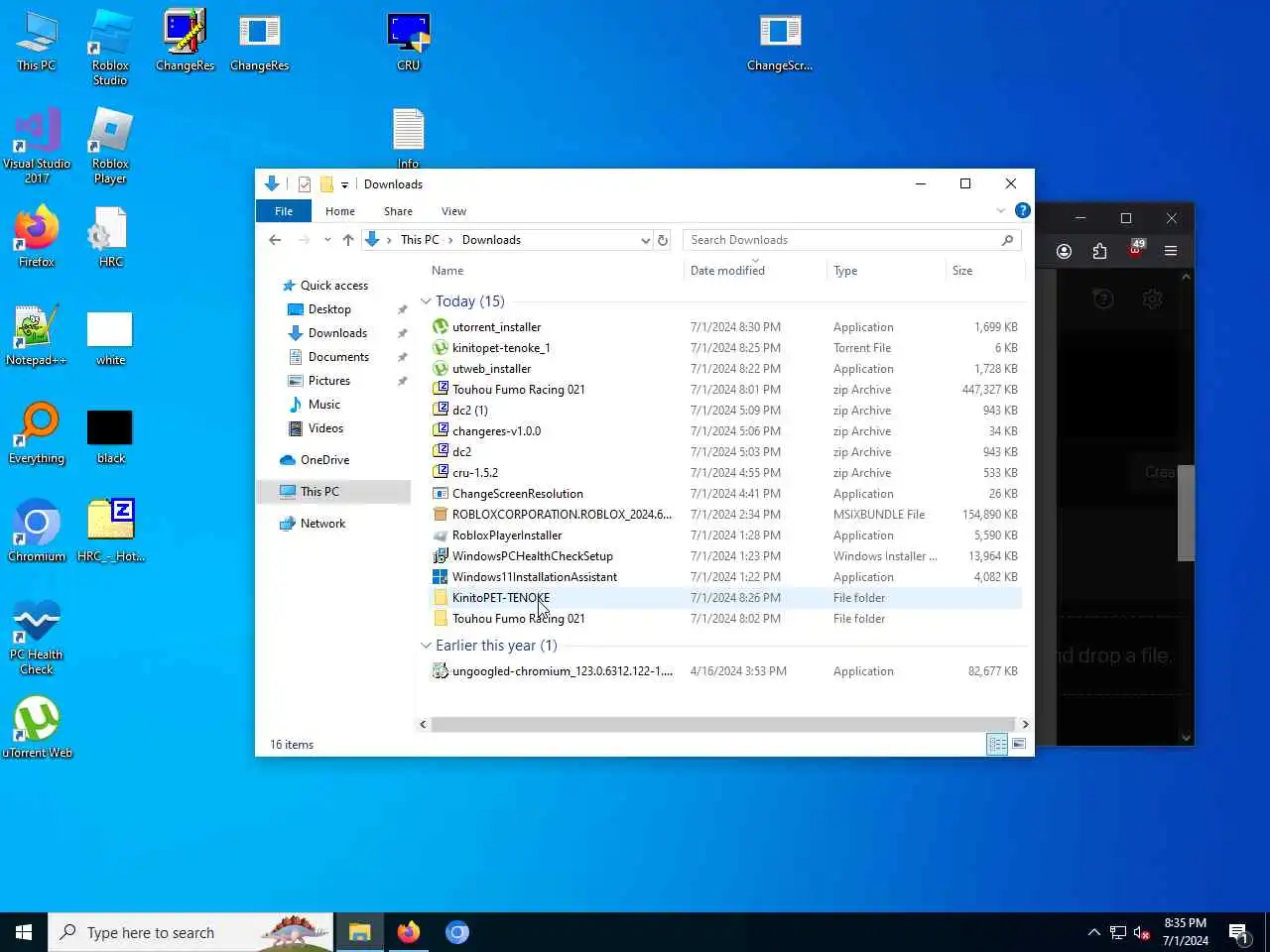Image resolution: width=1270 pixels, height=952 pixels.
Task: Select the PC Health Check desktop icon
Action: tap(37, 638)
